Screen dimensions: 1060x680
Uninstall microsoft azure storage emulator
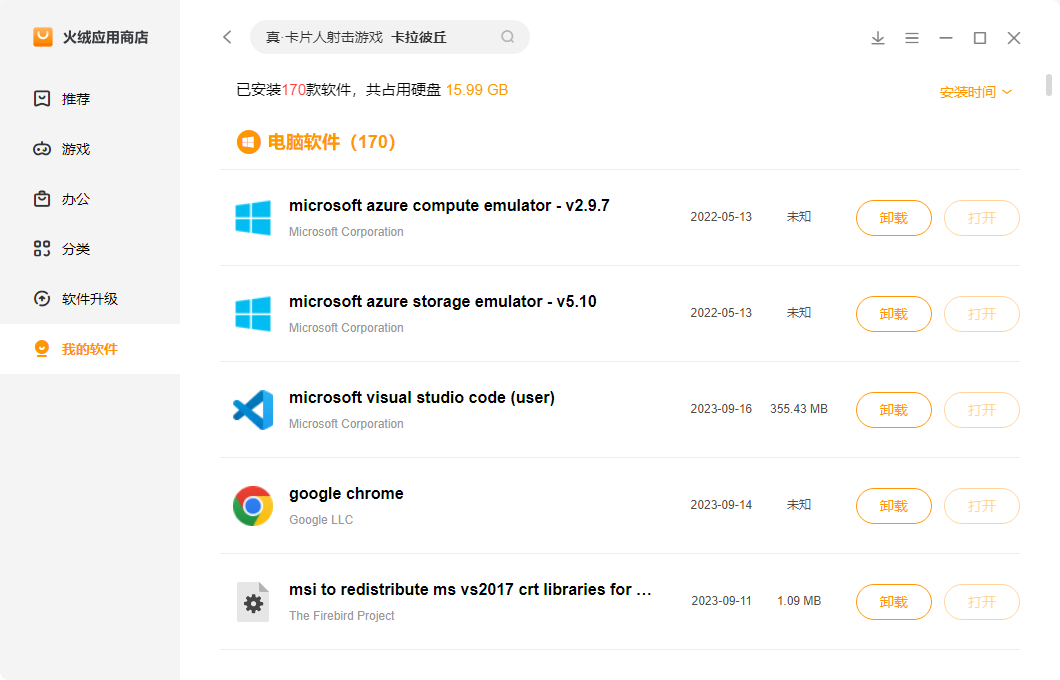[894, 314]
